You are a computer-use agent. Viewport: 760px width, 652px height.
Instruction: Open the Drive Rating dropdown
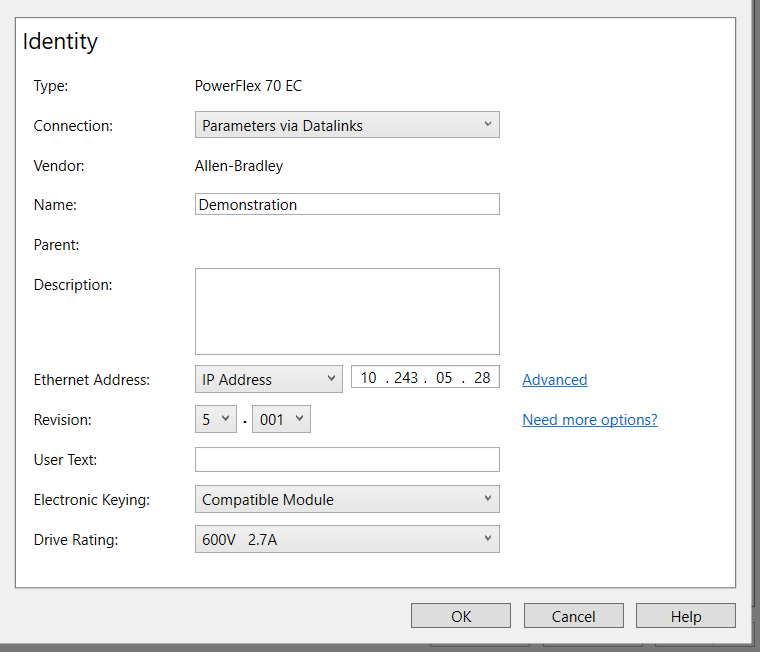coord(346,540)
